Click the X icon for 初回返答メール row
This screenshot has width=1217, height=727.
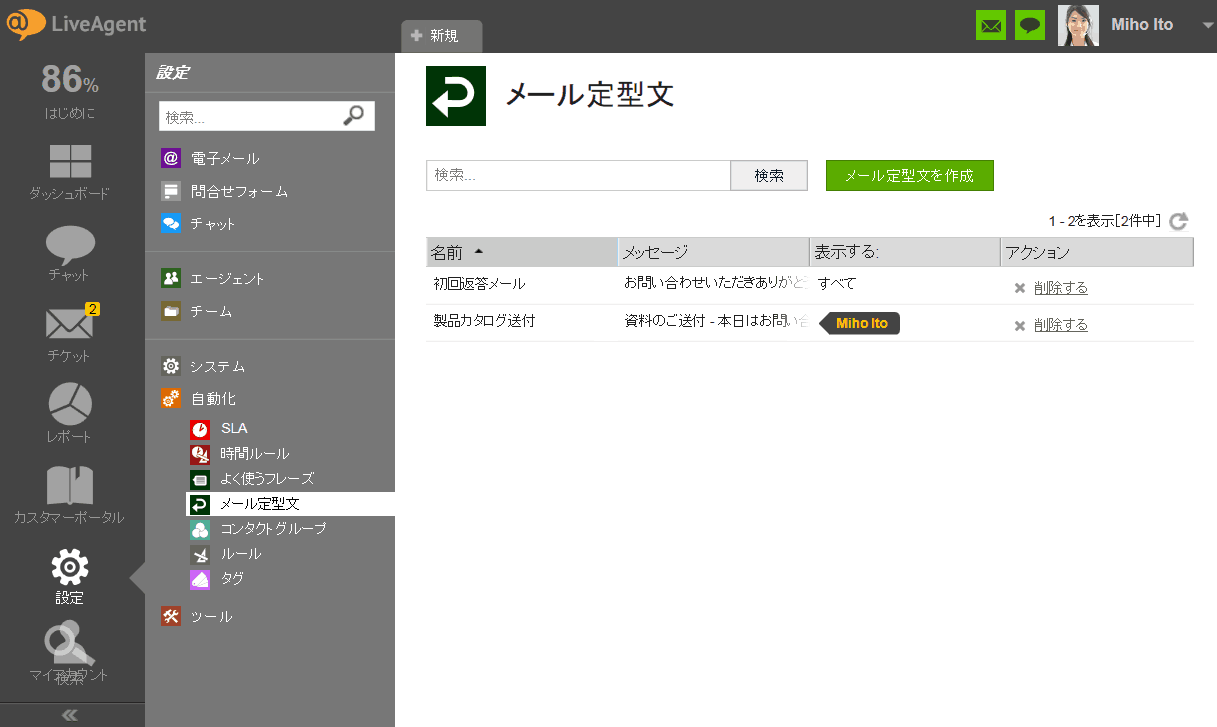click(x=1020, y=288)
